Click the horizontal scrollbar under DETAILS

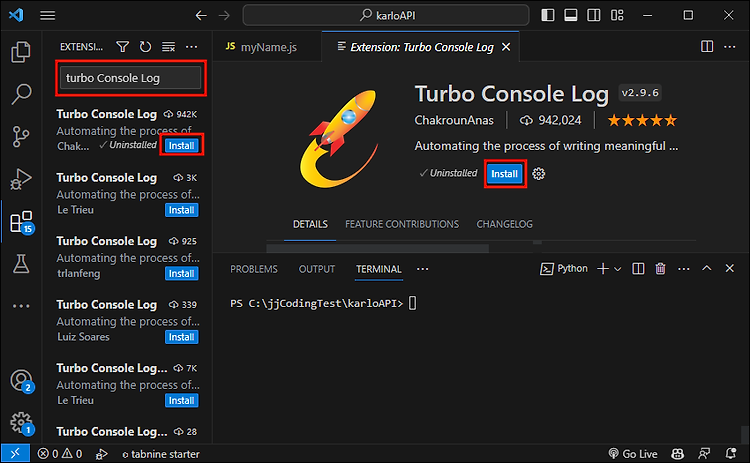pyautogui.click(x=377, y=248)
